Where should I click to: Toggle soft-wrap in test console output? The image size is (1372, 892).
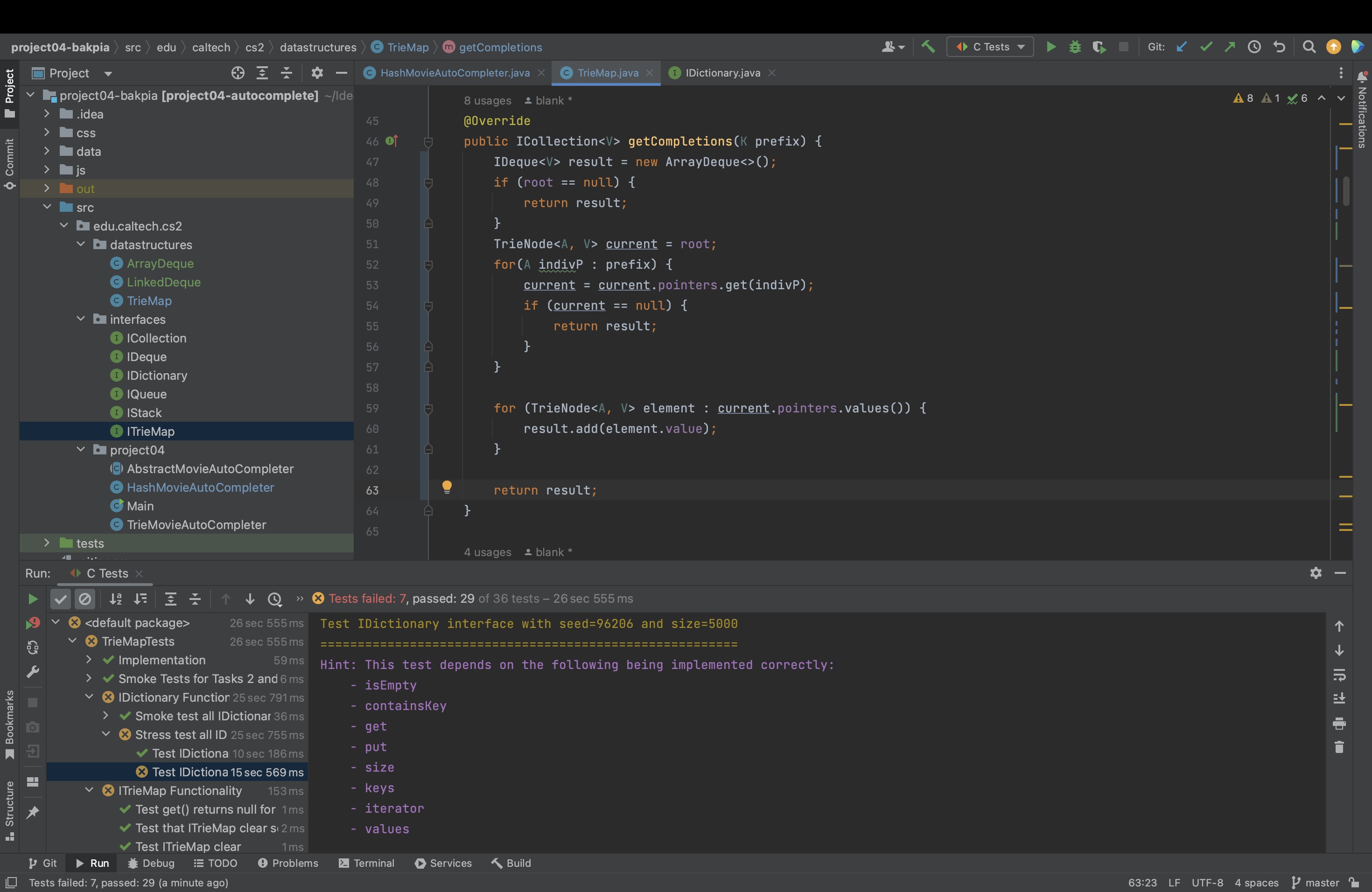pos(1339,675)
